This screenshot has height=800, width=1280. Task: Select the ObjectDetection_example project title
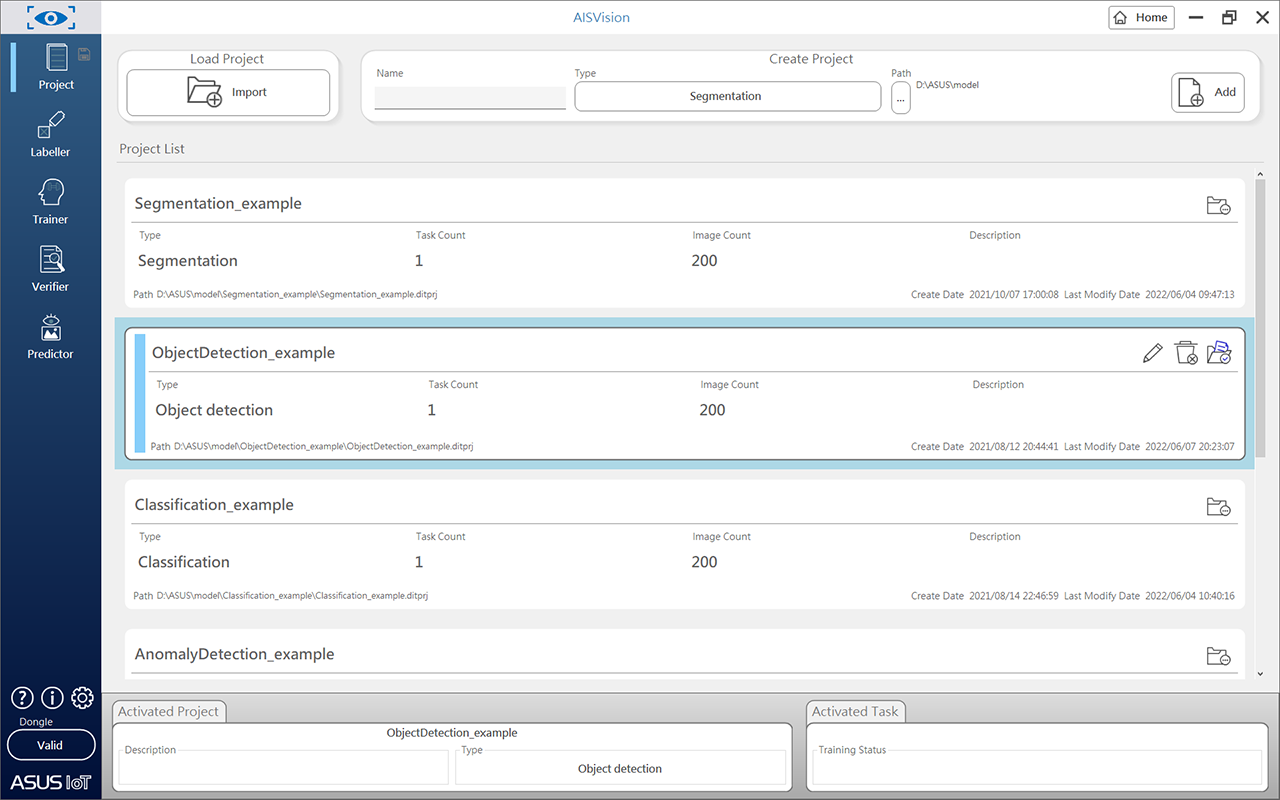coord(243,353)
